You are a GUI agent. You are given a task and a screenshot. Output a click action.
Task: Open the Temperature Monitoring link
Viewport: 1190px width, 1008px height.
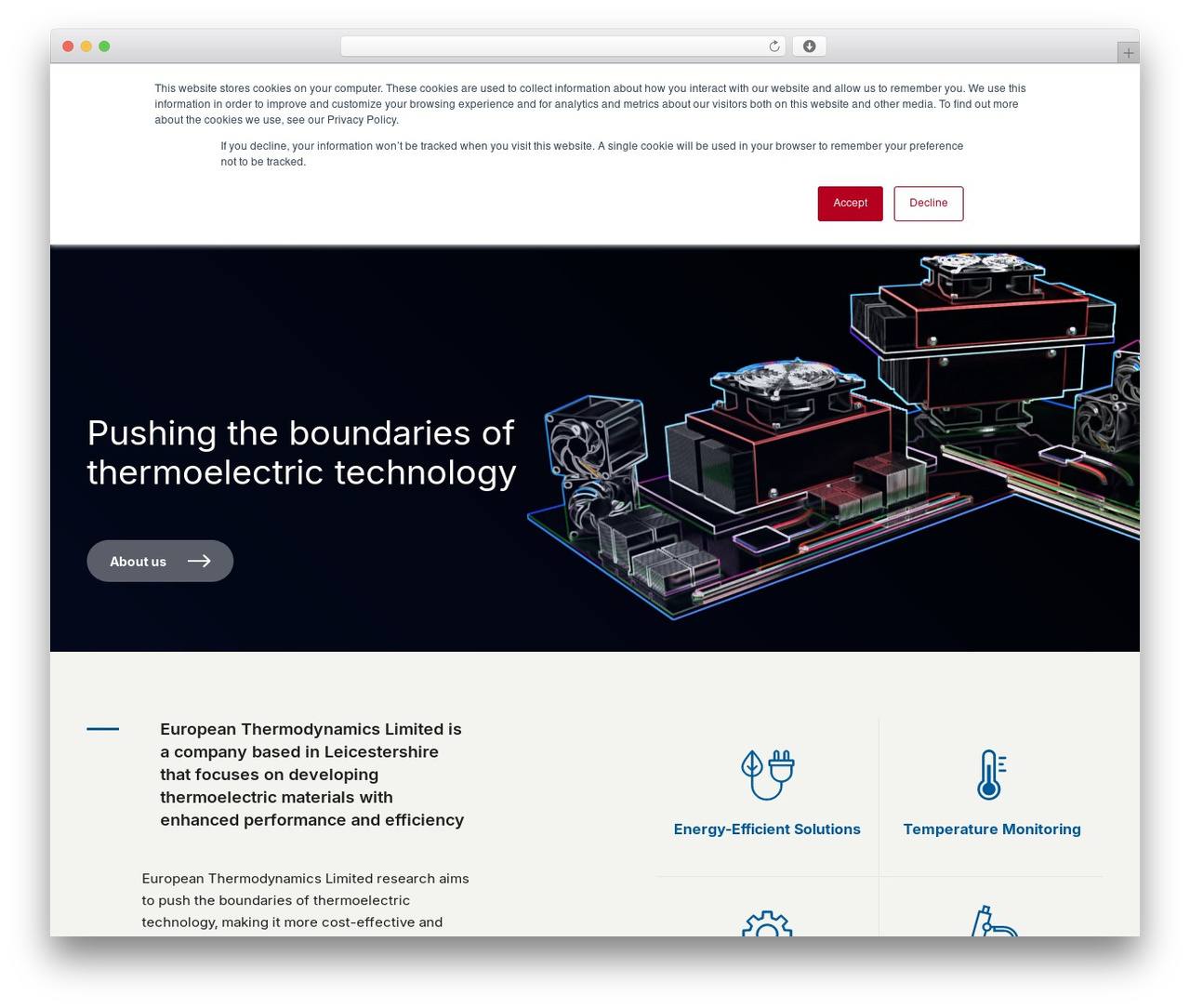(x=992, y=829)
